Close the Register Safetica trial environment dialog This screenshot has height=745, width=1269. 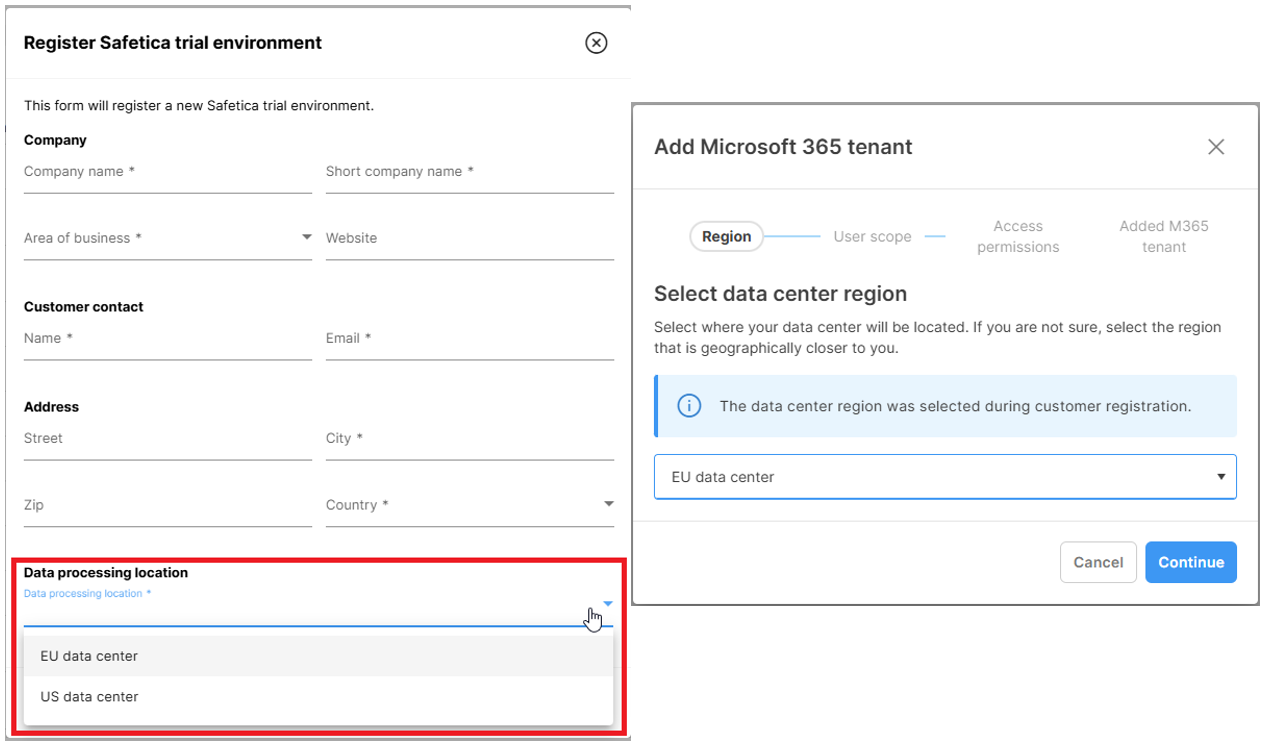(x=596, y=43)
